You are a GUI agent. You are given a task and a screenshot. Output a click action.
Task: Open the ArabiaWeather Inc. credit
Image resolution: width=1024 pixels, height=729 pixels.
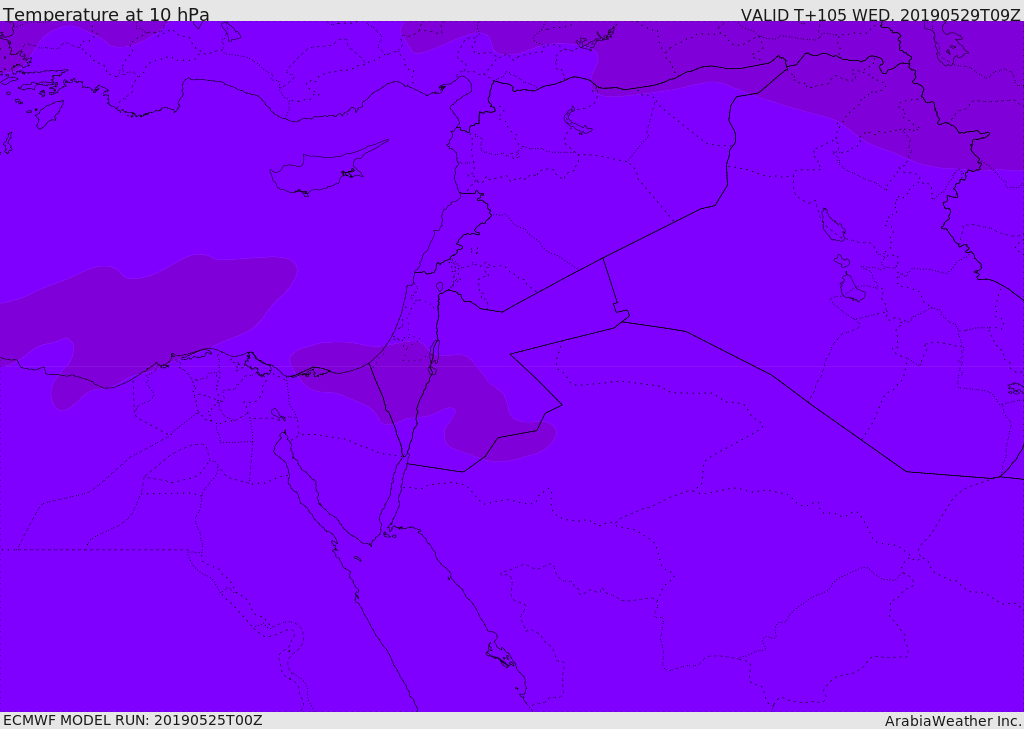click(953, 721)
